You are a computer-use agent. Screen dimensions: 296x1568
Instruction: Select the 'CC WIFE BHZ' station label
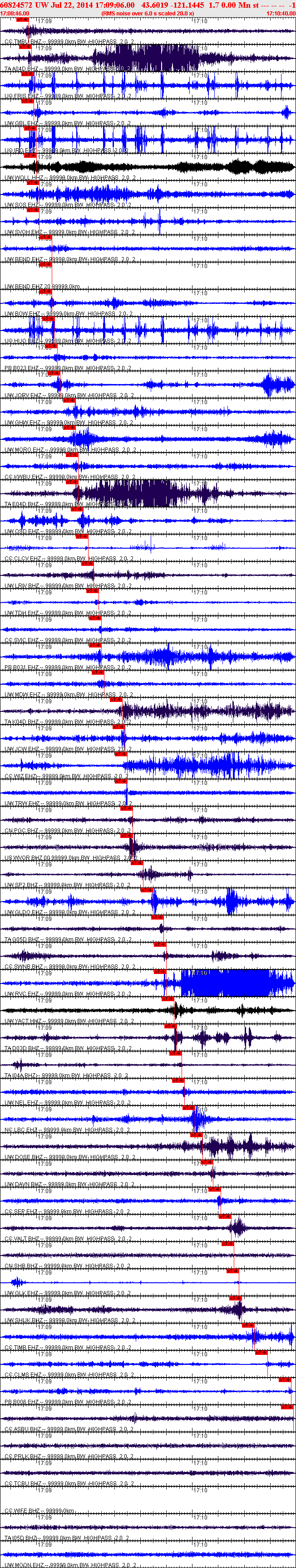(23, 1510)
